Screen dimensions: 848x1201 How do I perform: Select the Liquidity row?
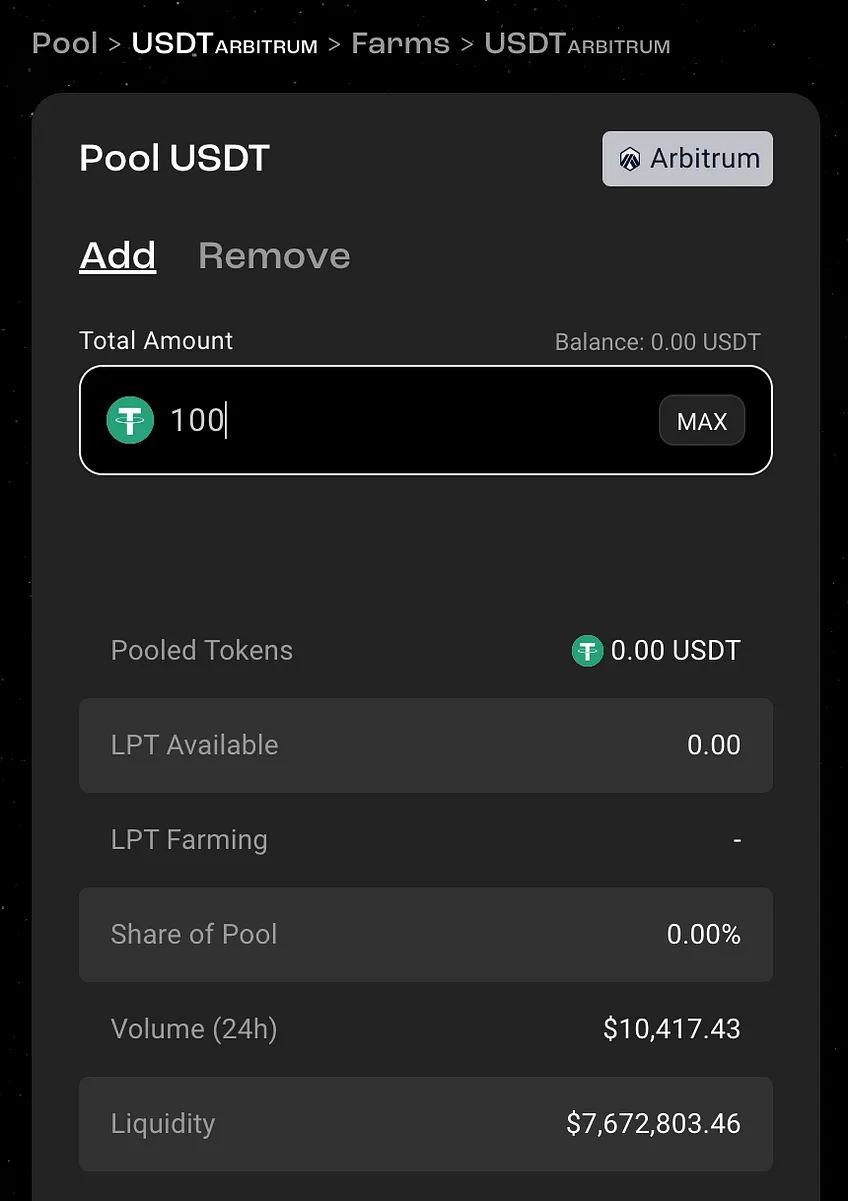point(426,1124)
